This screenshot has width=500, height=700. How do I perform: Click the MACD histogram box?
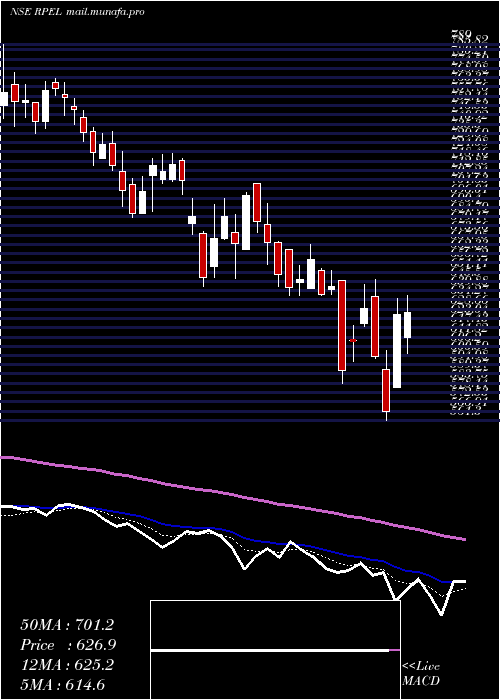(x=275, y=650)
